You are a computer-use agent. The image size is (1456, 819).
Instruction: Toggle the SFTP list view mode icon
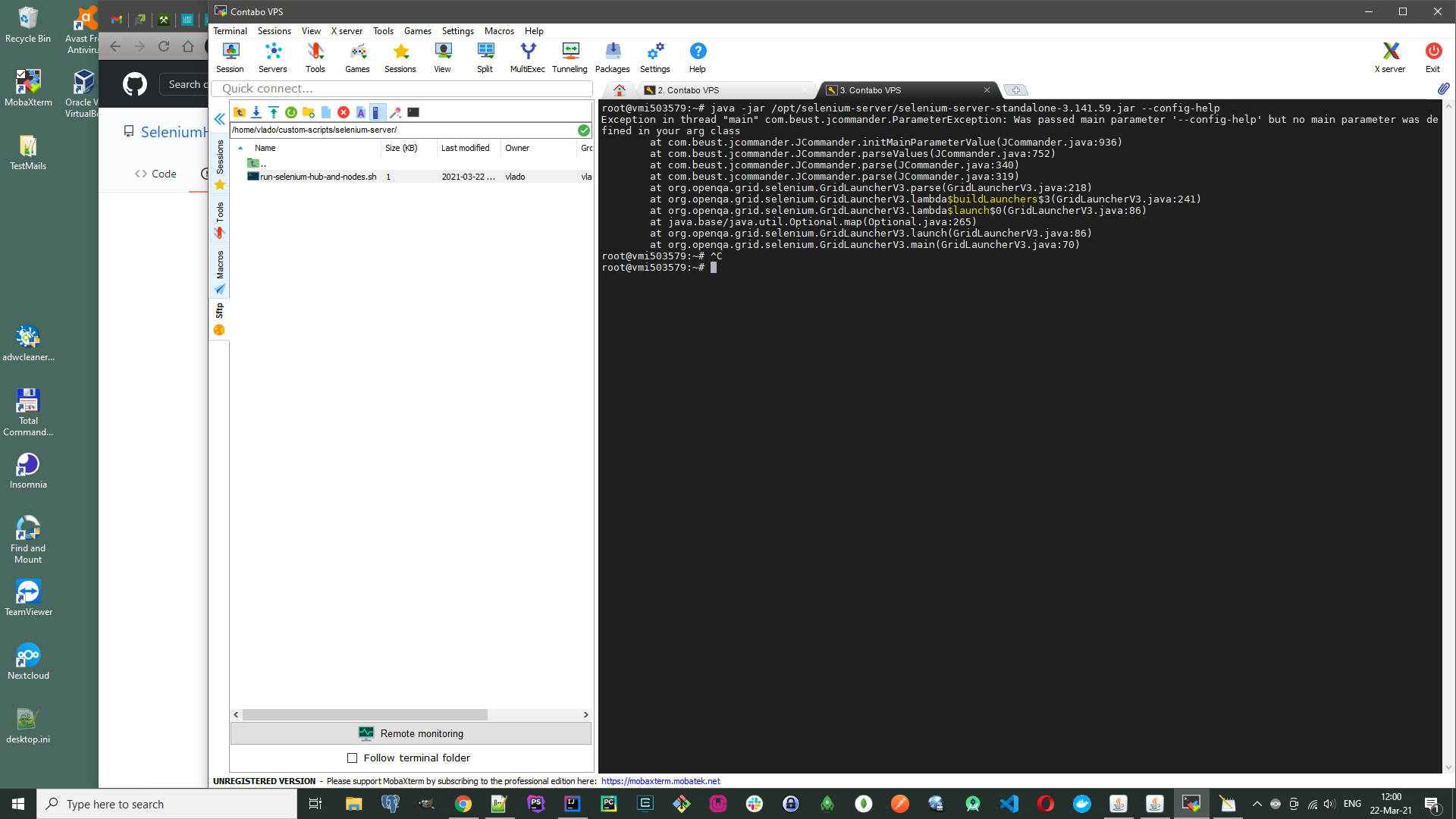378,112
